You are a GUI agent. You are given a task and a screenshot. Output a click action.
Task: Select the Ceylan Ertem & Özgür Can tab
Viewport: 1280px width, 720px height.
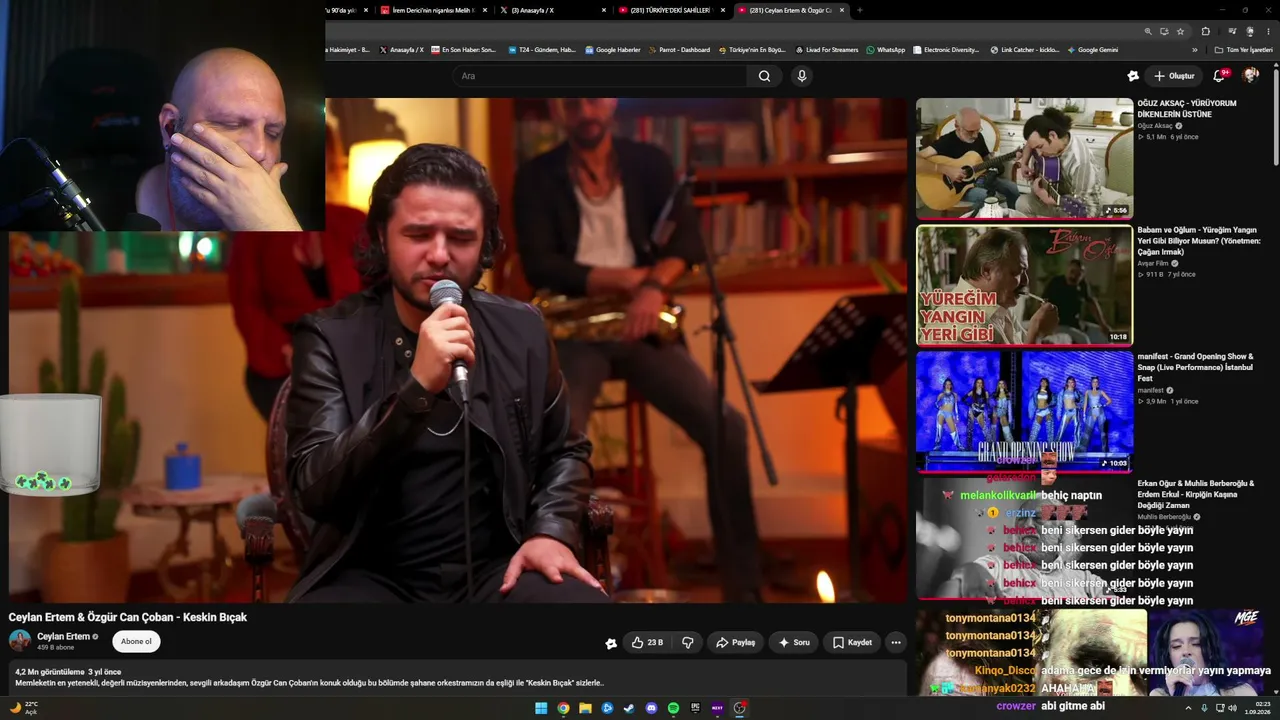click(x=791, y=10)
